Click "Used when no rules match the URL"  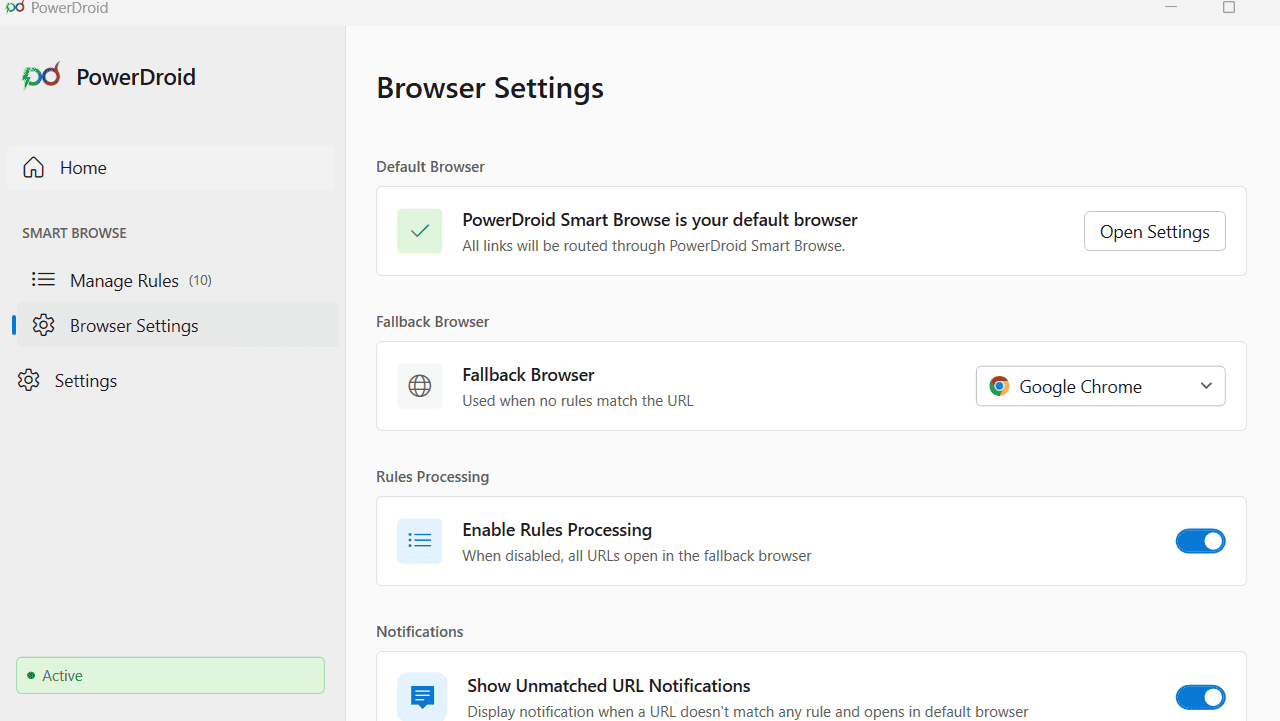(x=578, y=401)
